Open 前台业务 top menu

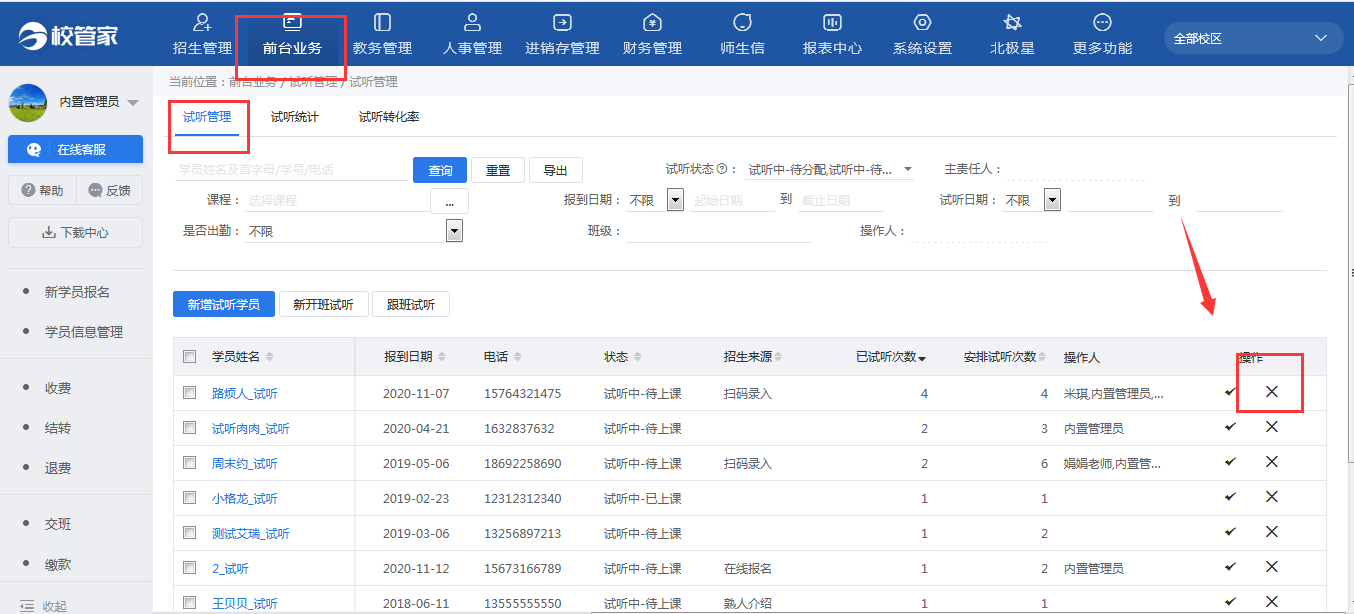pos(292,35)
